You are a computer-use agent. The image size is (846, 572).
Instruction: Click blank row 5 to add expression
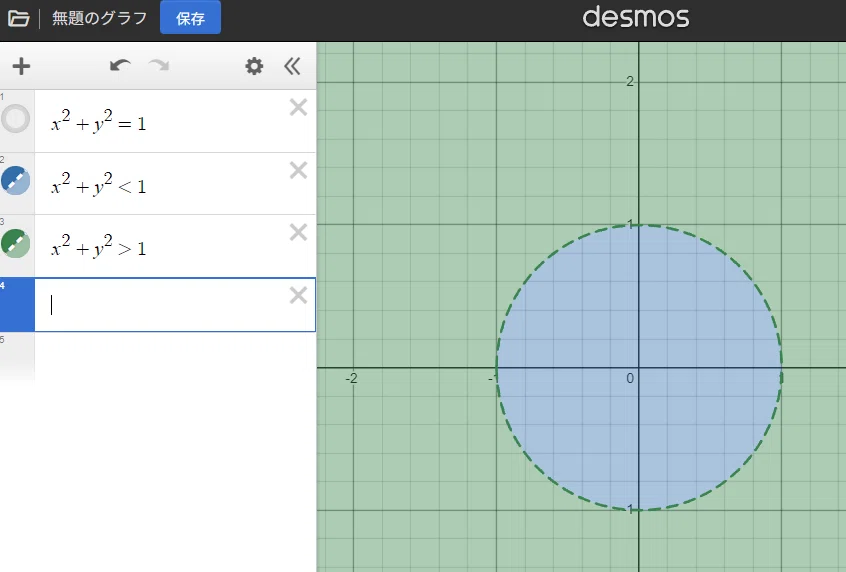tap(175, 359)
